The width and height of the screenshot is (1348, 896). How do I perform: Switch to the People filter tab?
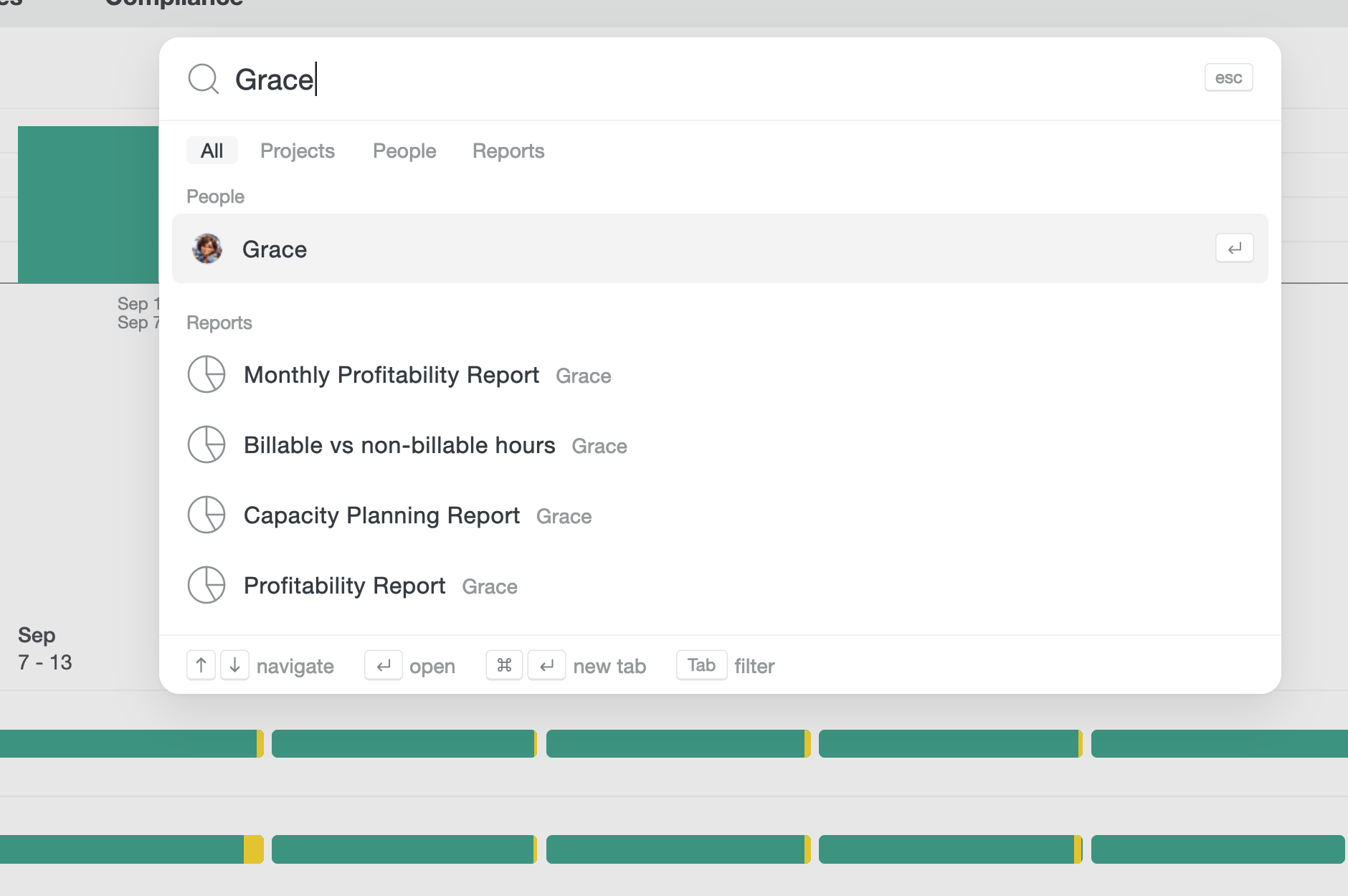(404, 151)
